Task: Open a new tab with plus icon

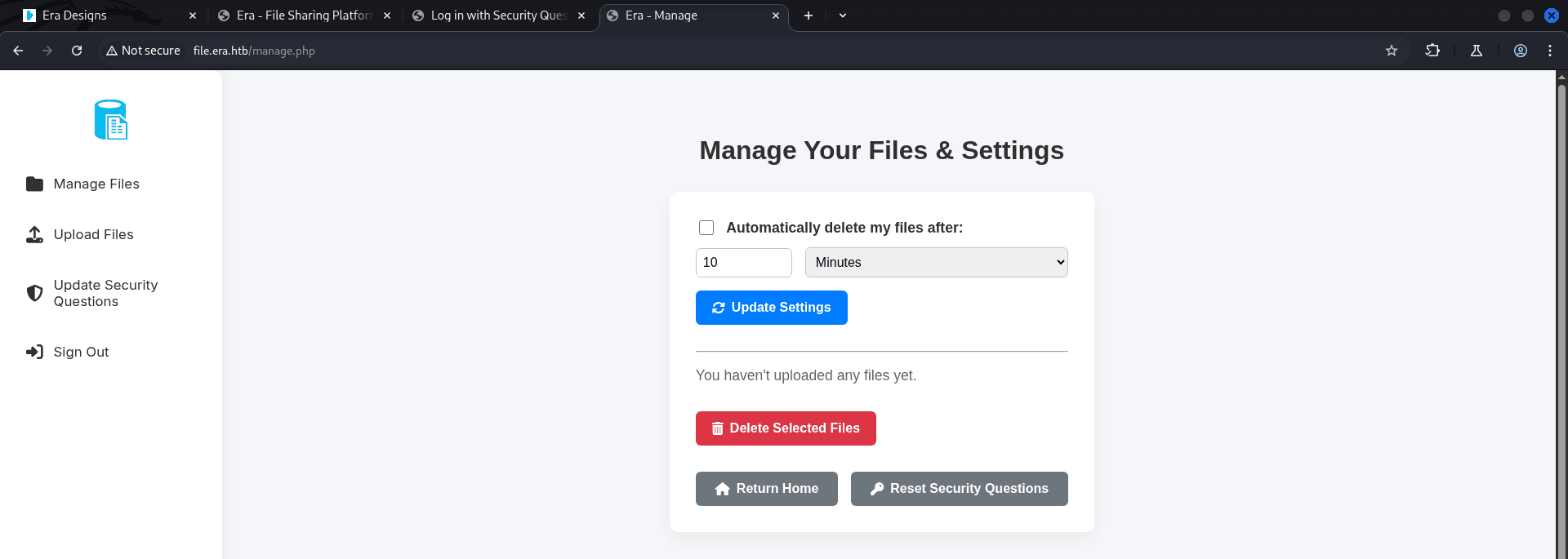Action: pyautogui.click(x=808, y=16)
